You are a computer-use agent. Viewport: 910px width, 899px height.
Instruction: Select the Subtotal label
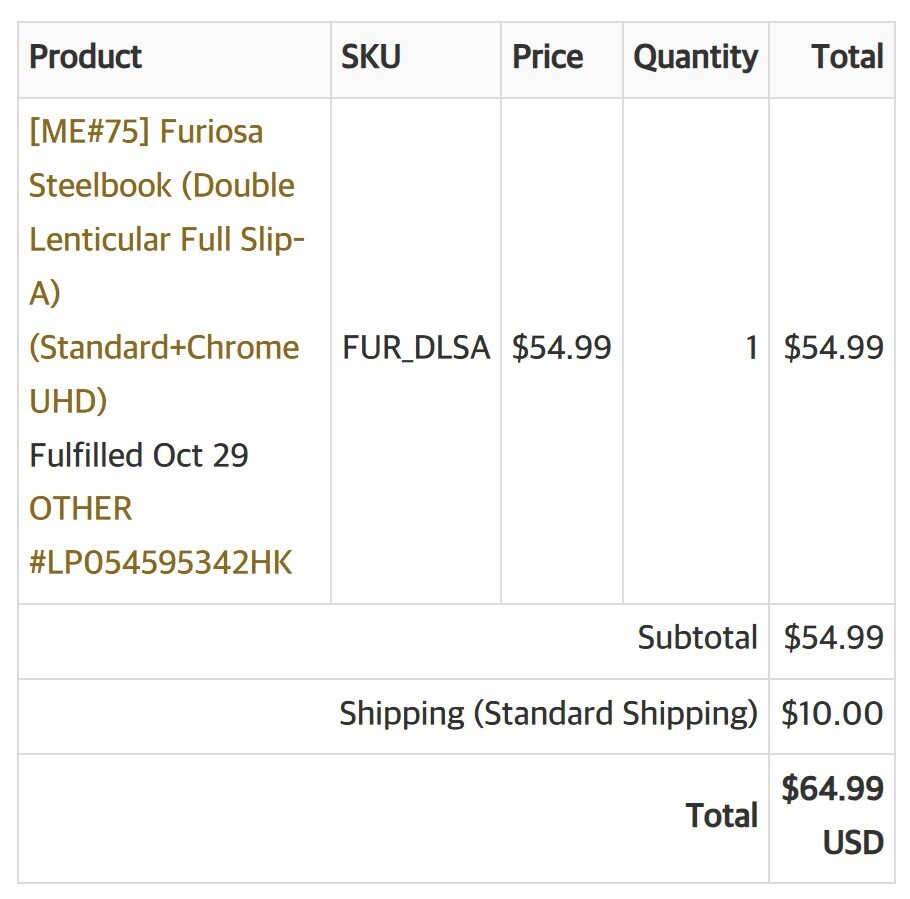[x=697, y=638]
